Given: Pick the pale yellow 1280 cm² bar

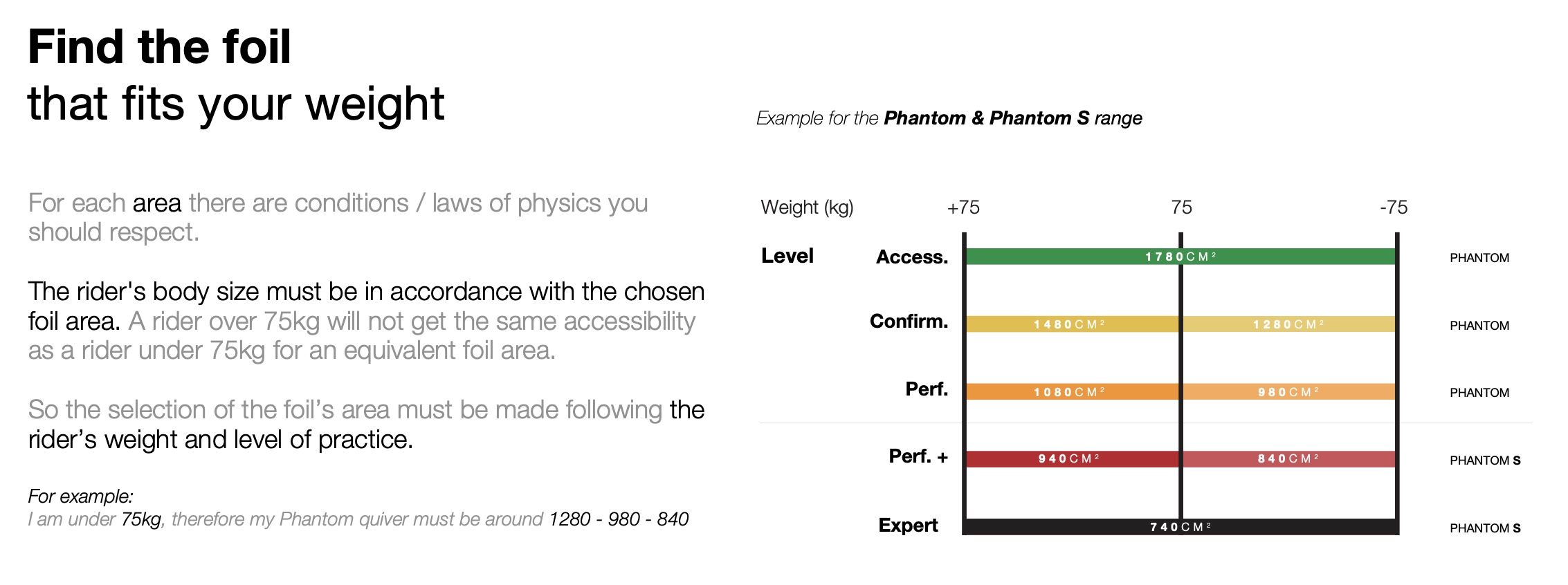Looking at the screenshot, I should (x=1288, y=324).
